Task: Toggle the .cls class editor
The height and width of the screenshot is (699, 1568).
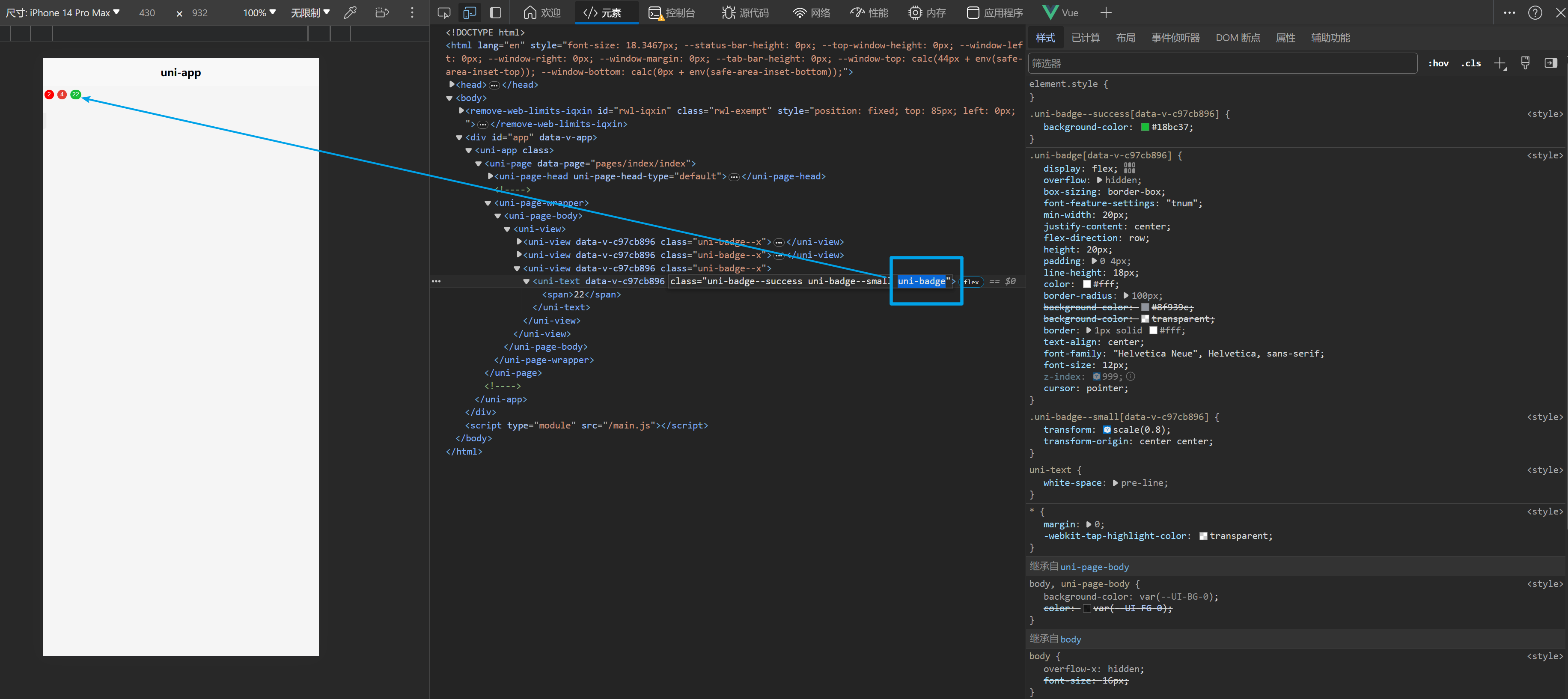Action: [x=1470, y=63]
